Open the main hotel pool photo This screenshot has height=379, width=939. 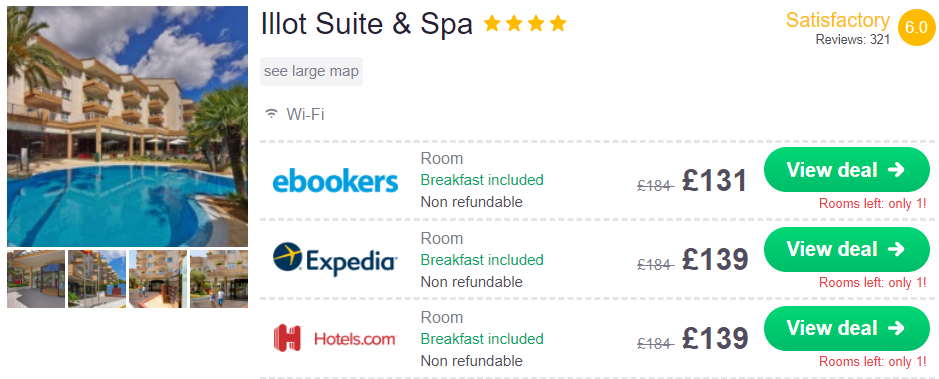(128, 126)
